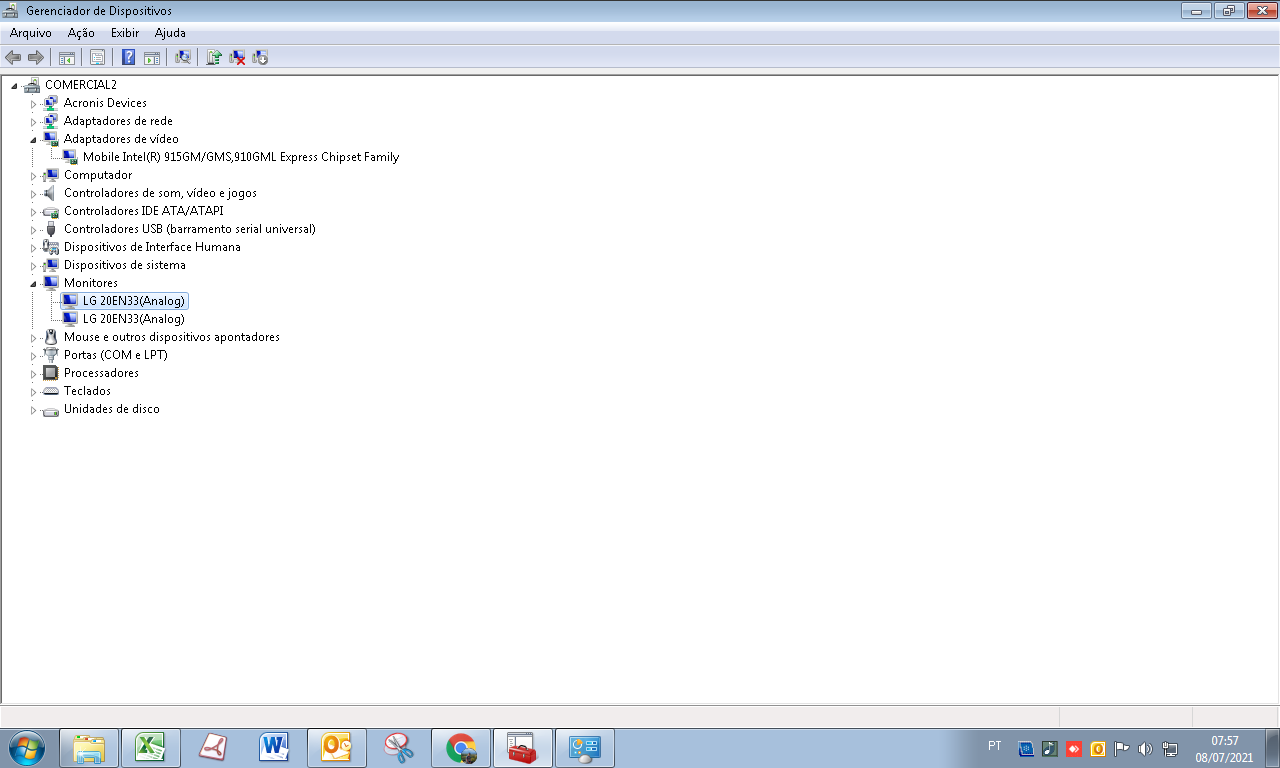Screen dimensions: 1280x768
Task: Click the volume speaker tray icon
Action: click(1145, 748)
